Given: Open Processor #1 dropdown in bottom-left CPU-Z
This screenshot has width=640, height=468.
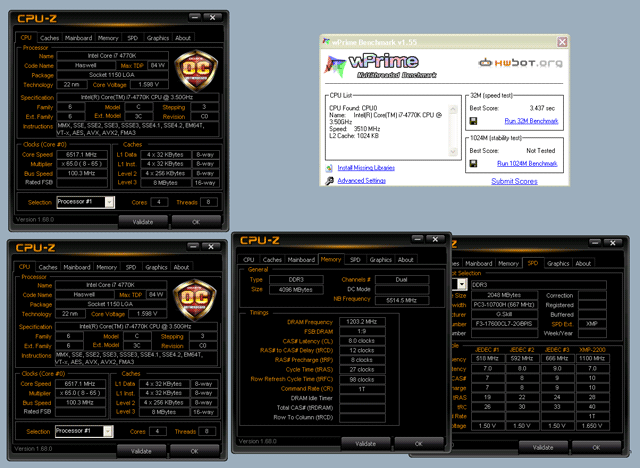Looking at the screenshot, I should click(x=108, y=431).
